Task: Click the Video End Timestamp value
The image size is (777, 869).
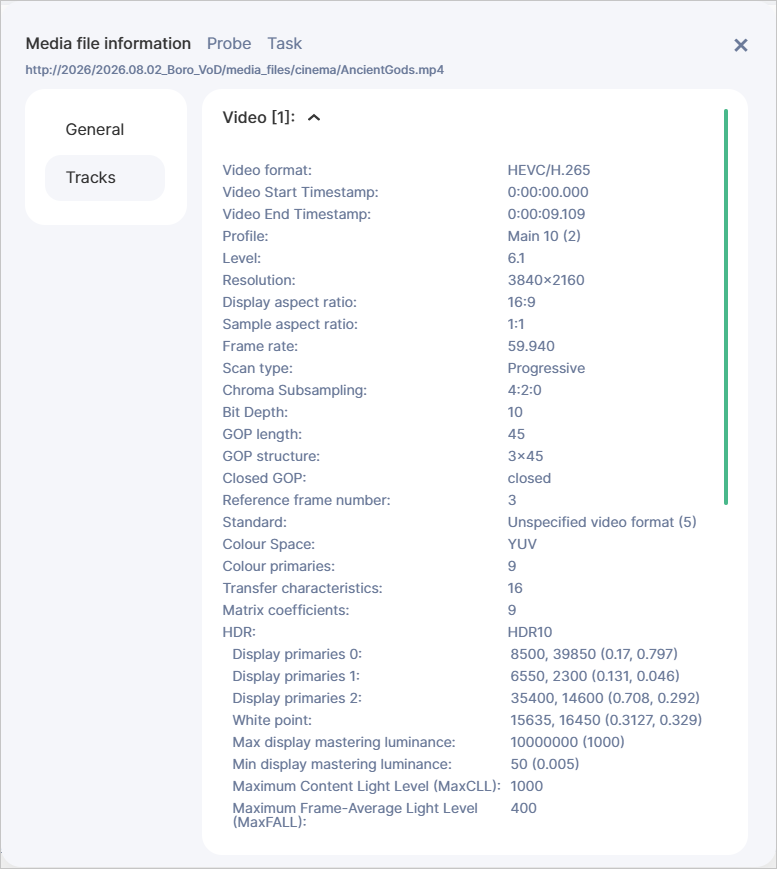Action: coord(546,214)
